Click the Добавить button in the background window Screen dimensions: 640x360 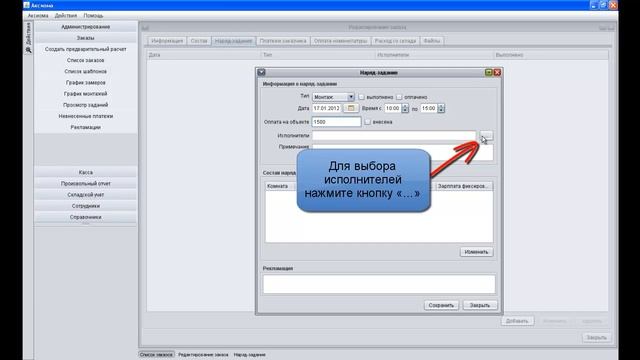pos(517,321)
